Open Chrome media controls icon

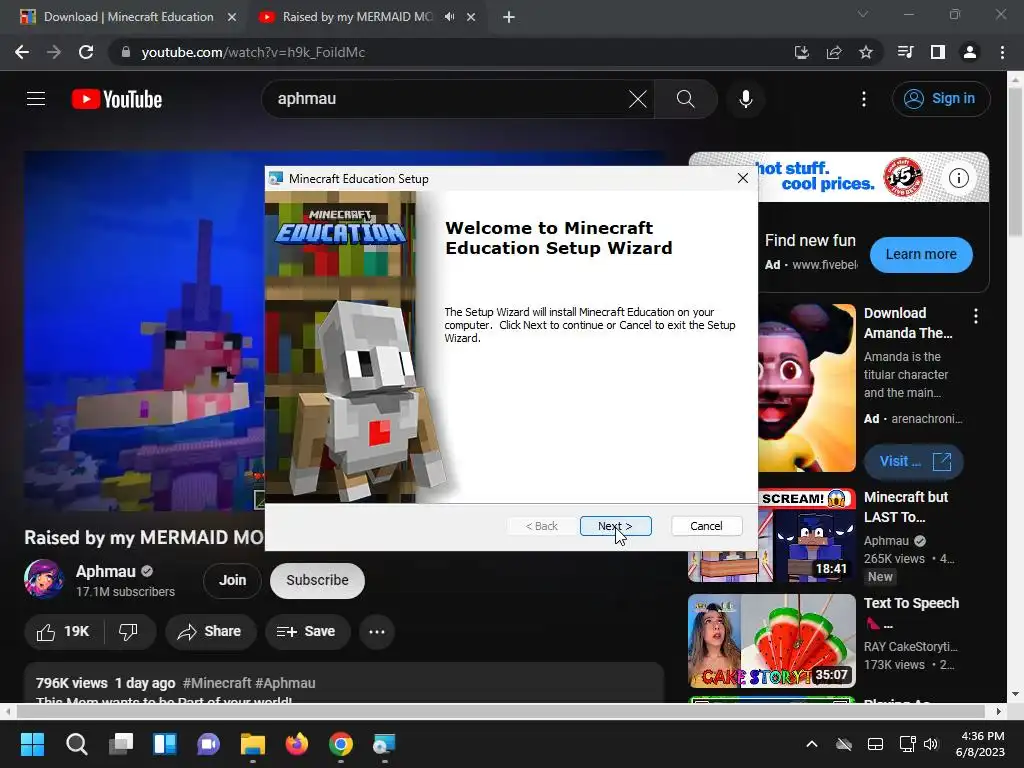[906, 52]
